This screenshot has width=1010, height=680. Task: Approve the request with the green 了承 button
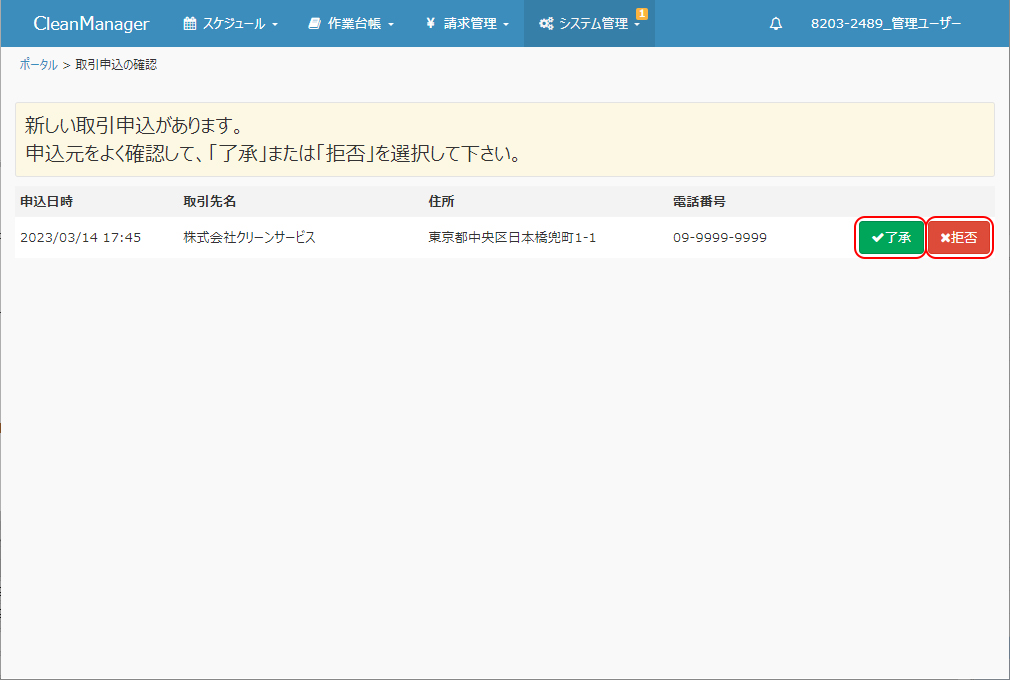coord(891,238)
